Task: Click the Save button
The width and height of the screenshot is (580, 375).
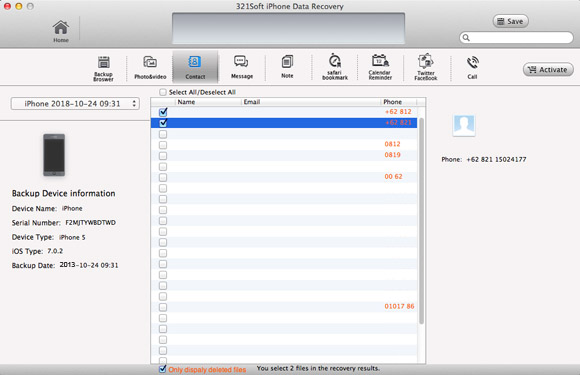Action: point(510,21)
